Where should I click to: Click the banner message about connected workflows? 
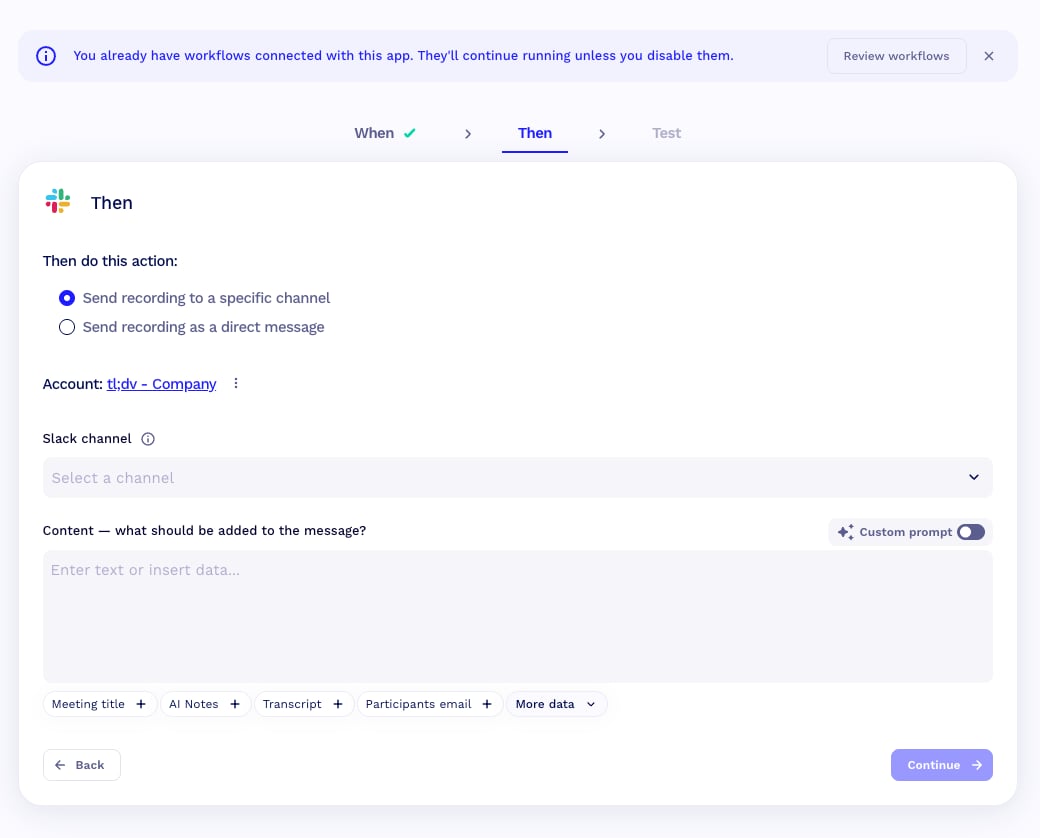pos(403,56)
